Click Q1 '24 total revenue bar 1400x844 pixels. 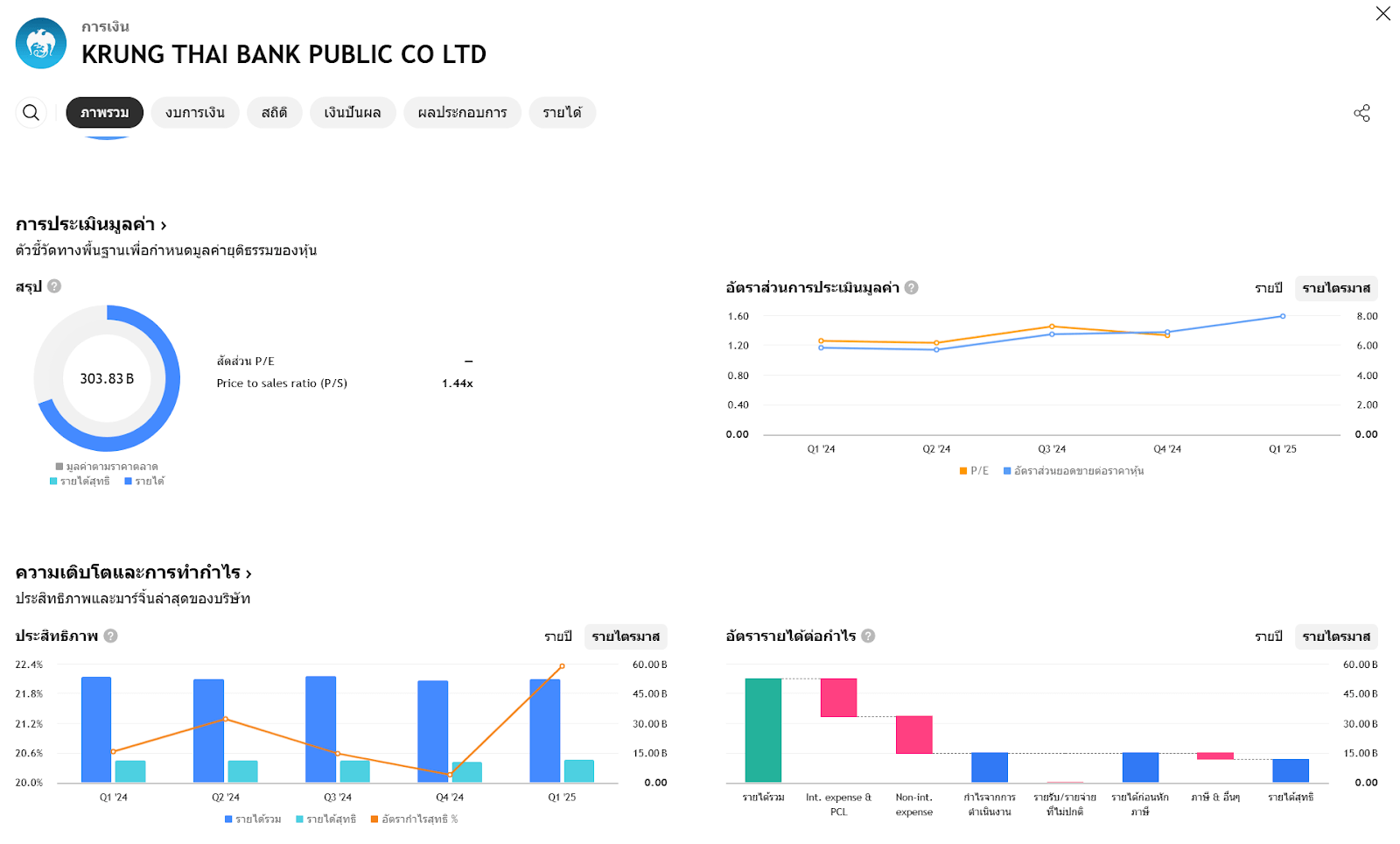click(96, 729)
